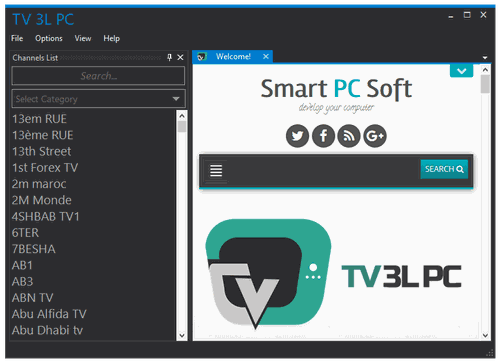Image resolution: width=500 pixels, height=363 pixels.
Task: Open the File menu
Action: [x=17, y=38]
